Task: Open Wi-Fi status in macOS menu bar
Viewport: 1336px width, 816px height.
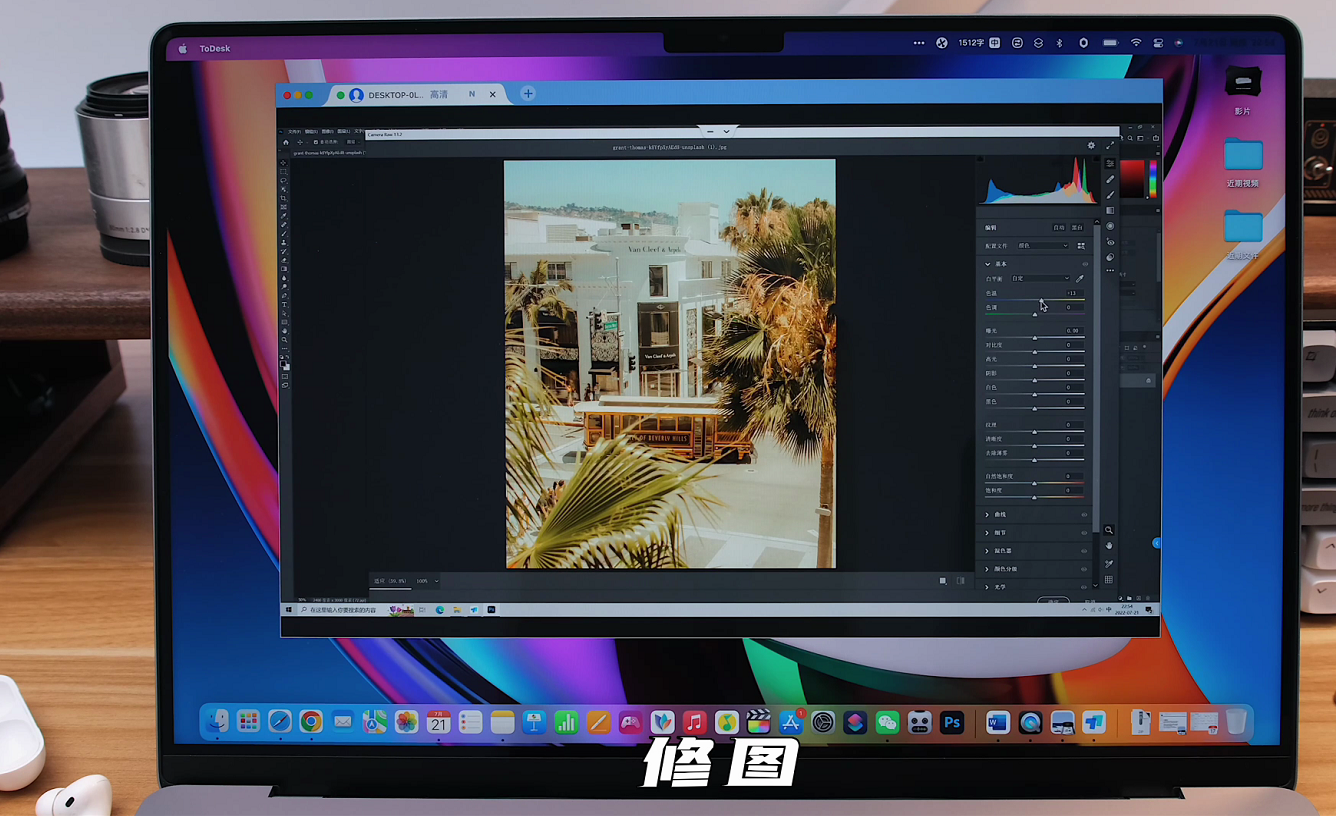Action: [1136, 43]
